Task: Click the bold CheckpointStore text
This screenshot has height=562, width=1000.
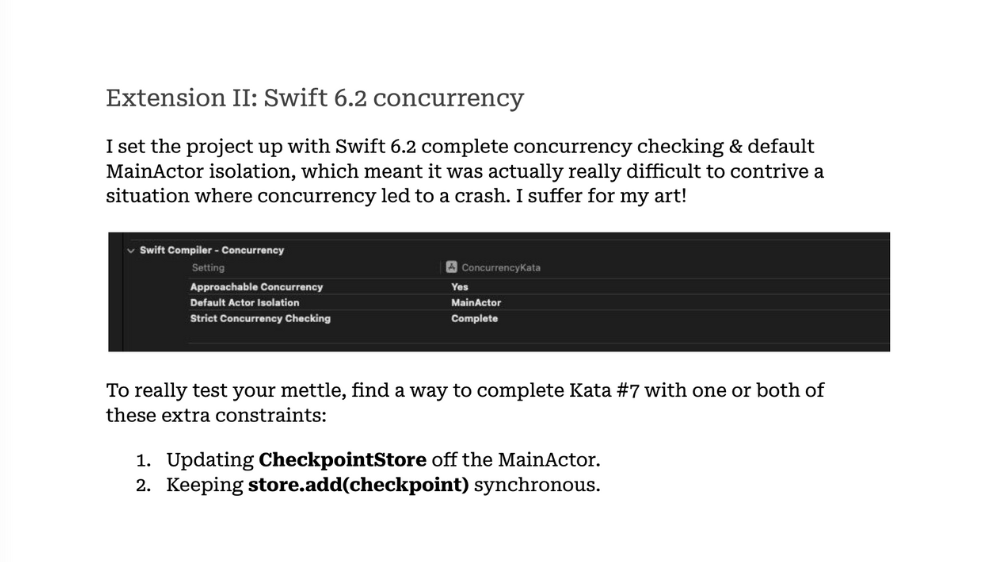Action: coord(342,460)
